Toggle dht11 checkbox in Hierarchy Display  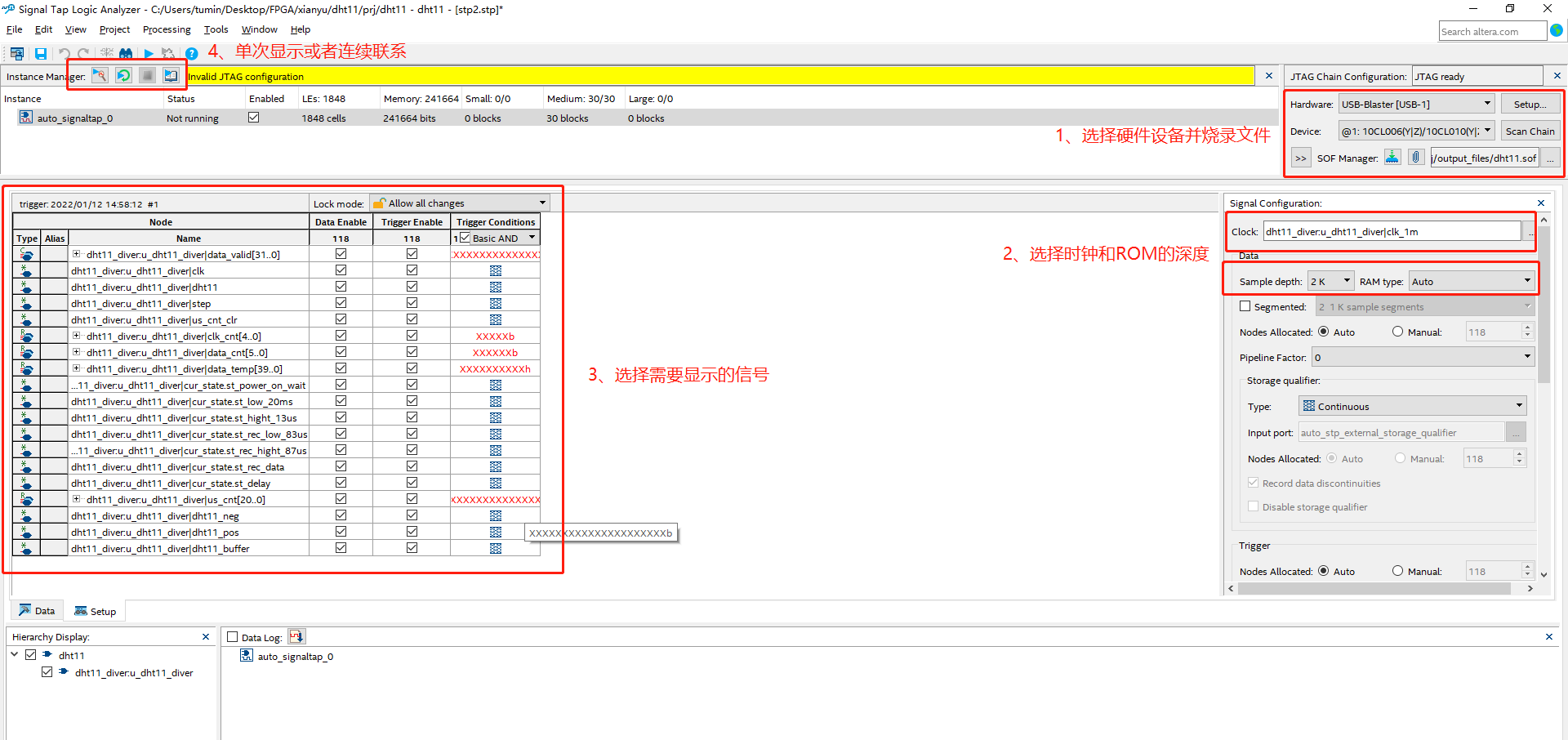(x=31, y=655)
